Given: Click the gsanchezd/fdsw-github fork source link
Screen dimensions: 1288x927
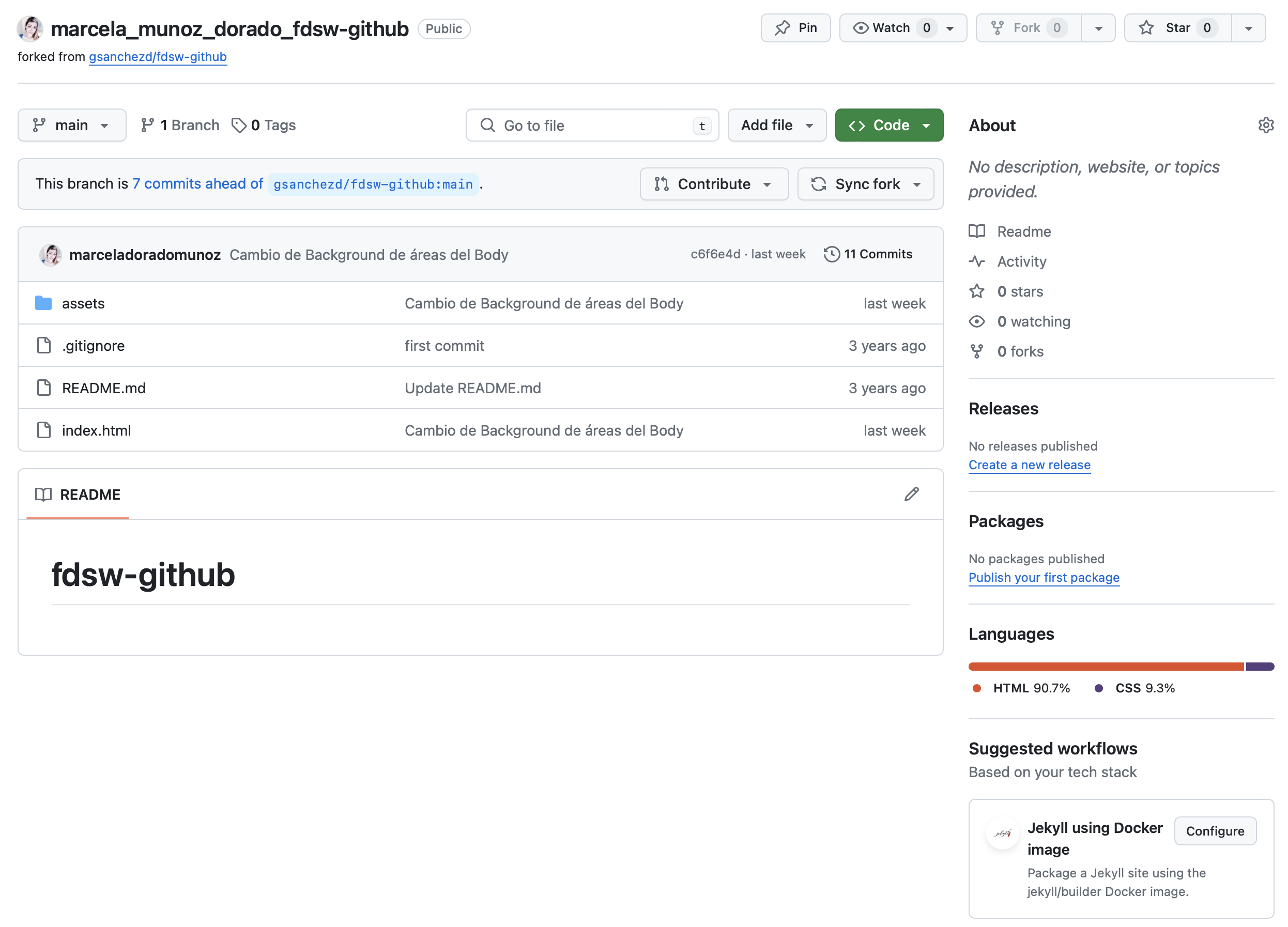Looking at the screenshot, I should [157, 57].
